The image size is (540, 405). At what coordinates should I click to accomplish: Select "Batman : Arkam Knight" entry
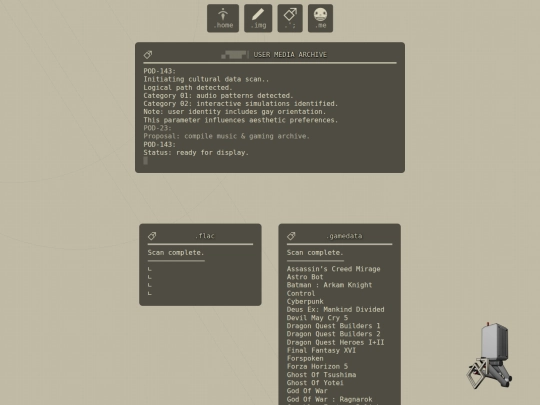329,285
